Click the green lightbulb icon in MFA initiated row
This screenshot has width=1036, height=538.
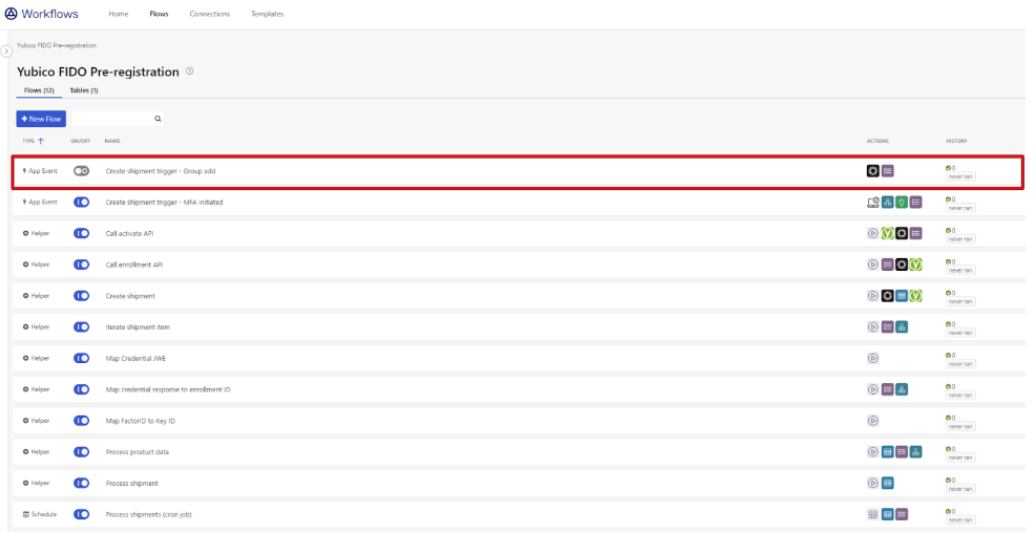point(901,202)
